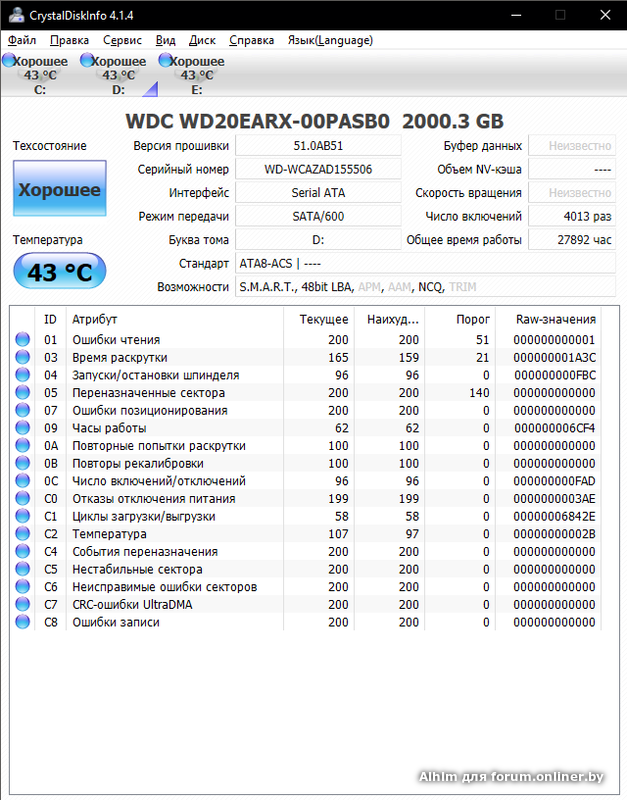Select the CRC-ошибки UltraDMA attribute name
This screenshot has height=800, width=627.
point(132,605)
